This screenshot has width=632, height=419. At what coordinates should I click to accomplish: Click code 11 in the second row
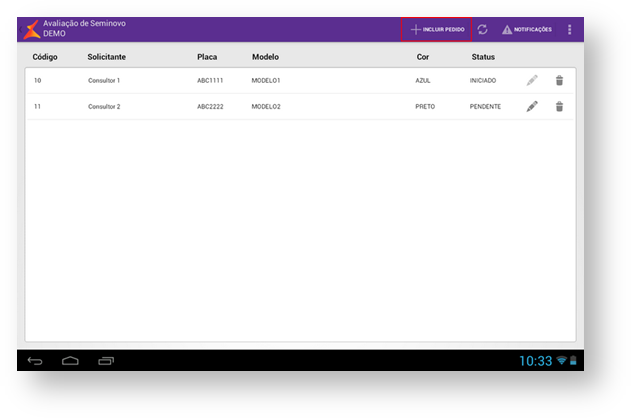[37, 107]
